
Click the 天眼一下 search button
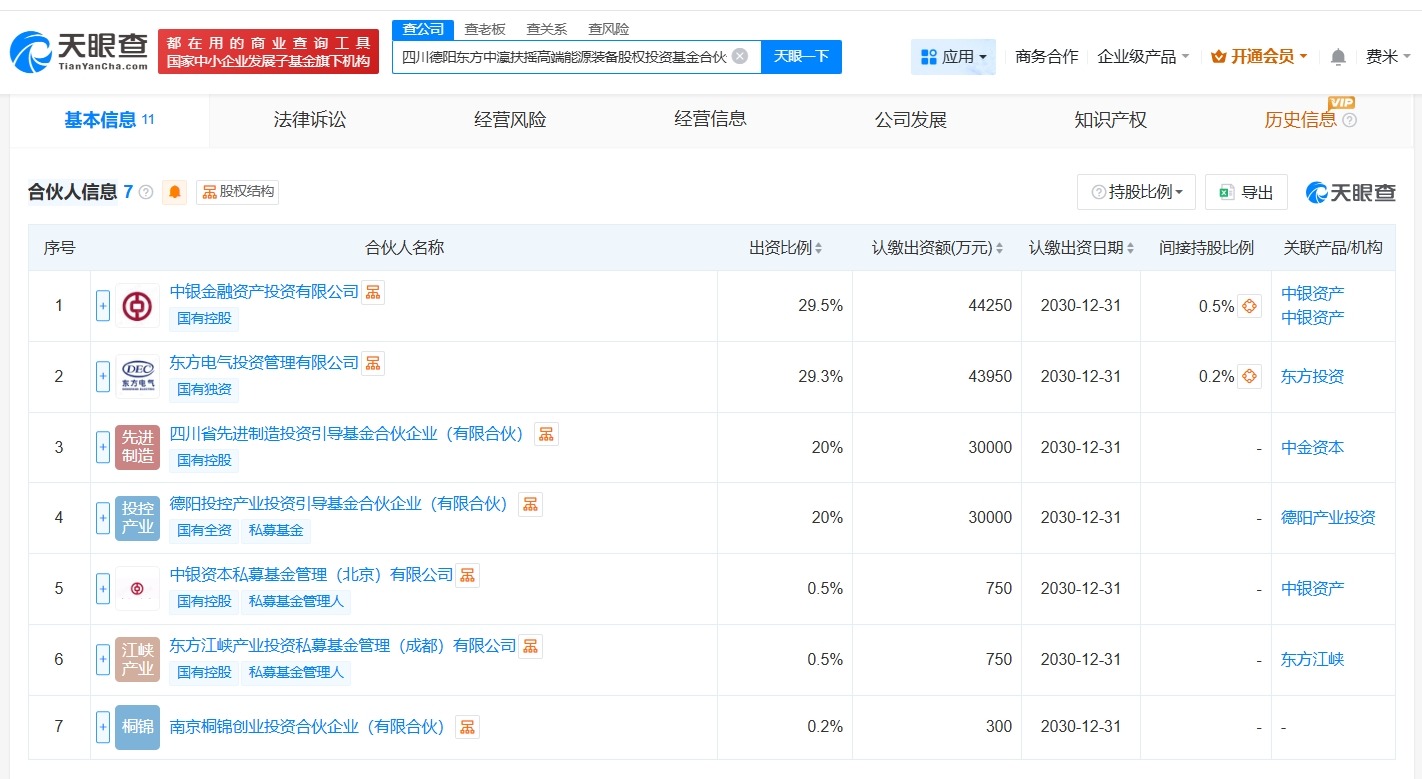tap(804, 56)
